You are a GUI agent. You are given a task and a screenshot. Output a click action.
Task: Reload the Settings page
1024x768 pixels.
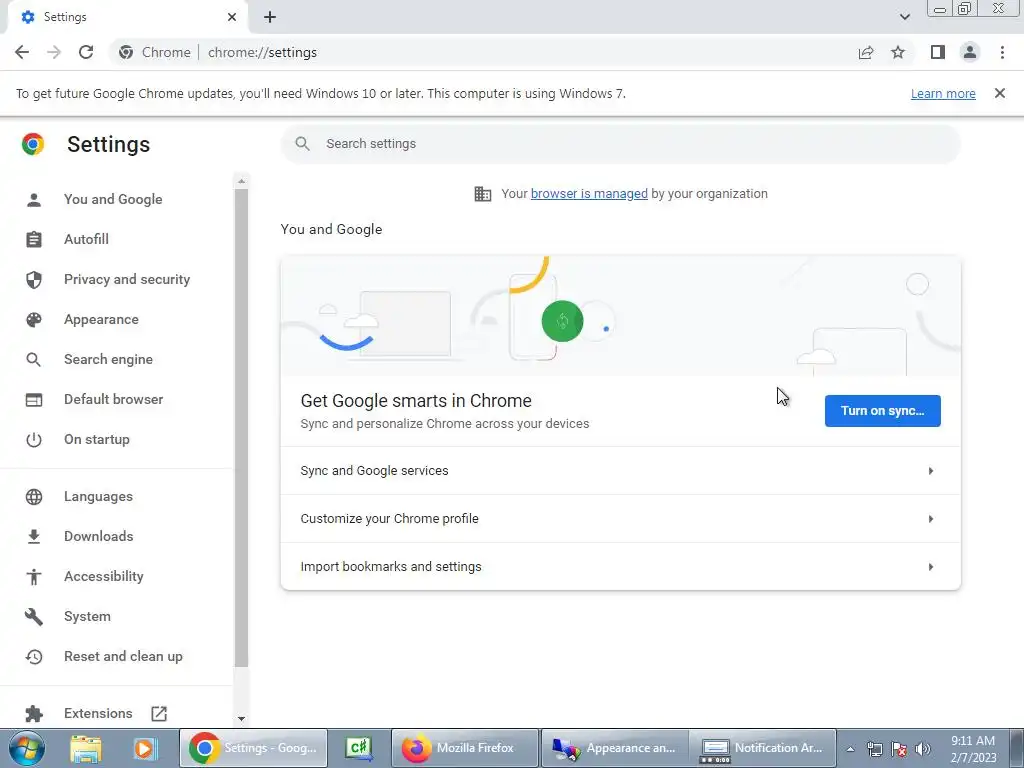coord(86,52)
